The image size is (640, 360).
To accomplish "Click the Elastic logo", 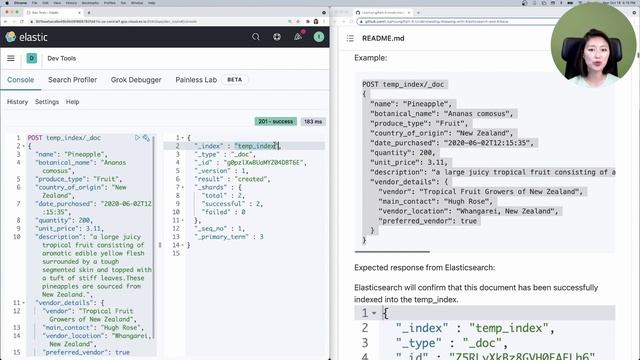I will pos(27,37).
